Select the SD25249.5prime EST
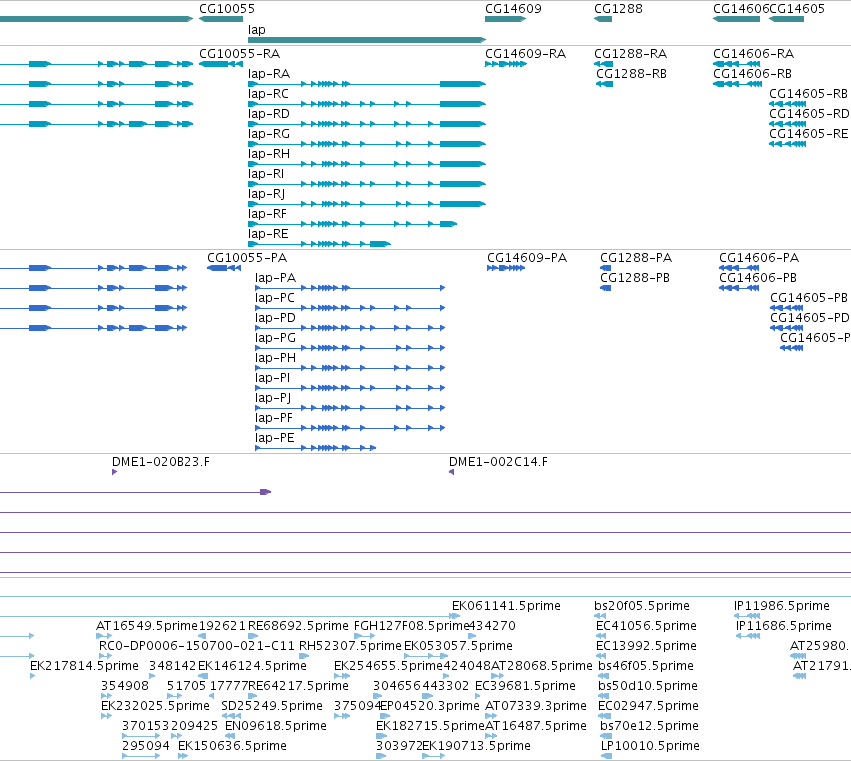The height and width of the screenshot is (761, 851). click(x=231, y=716)
